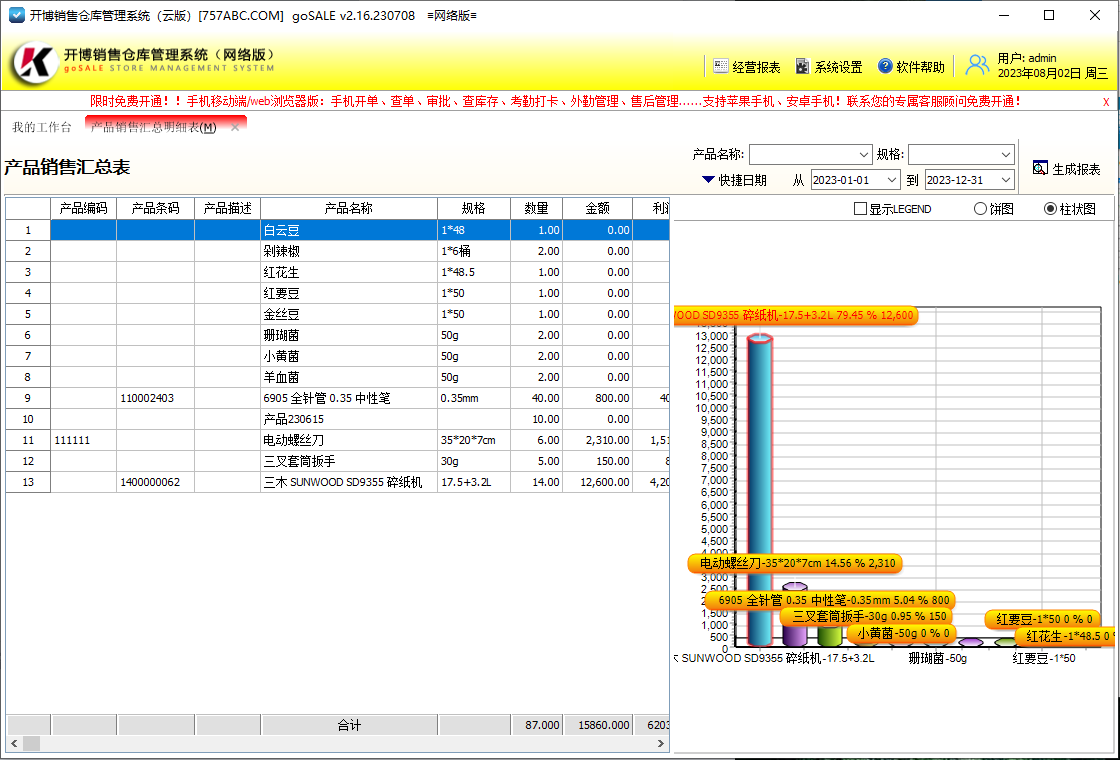
Task: Open 系统设置 system settings icon
Action: pos(802,67)
